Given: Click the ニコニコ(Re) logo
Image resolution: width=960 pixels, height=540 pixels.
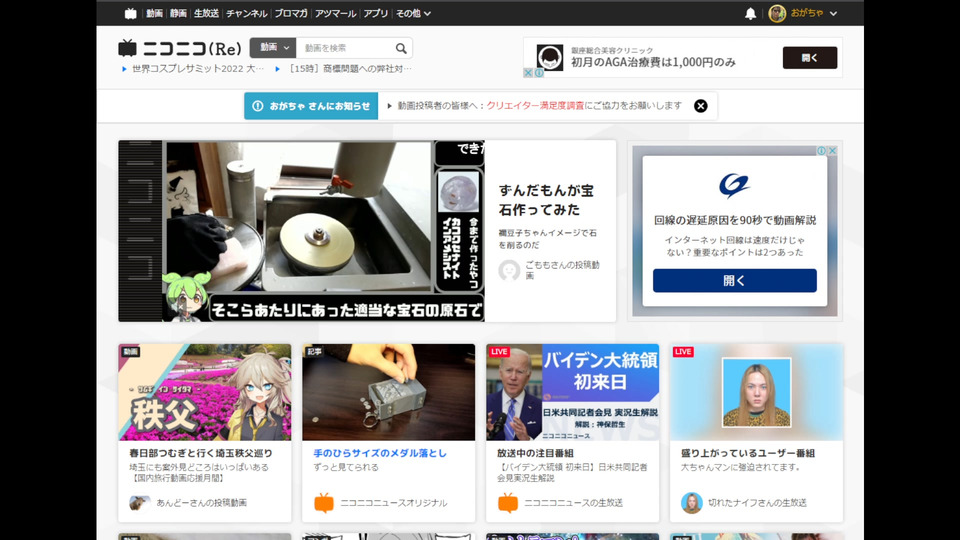Looking at the screenshot, I should (180, 48).
